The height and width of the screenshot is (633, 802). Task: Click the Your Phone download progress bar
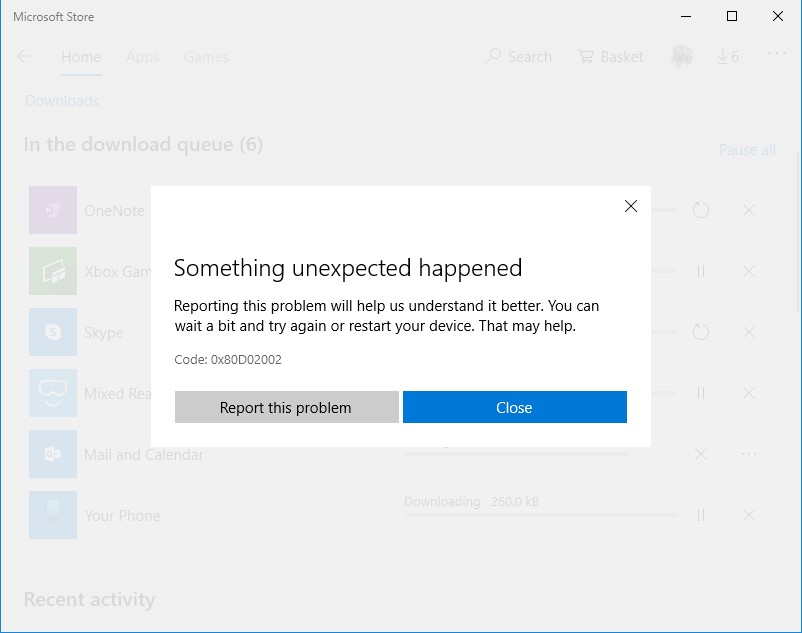(x=541, y=515)
